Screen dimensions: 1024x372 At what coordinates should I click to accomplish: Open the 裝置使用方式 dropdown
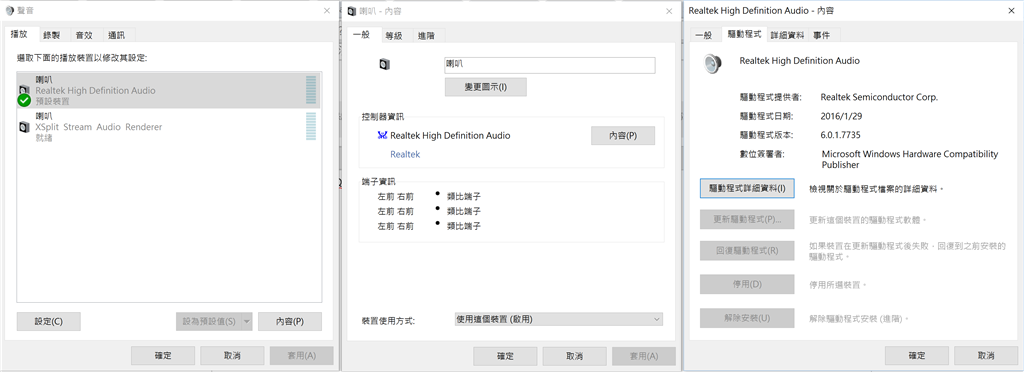coord(558,319)
